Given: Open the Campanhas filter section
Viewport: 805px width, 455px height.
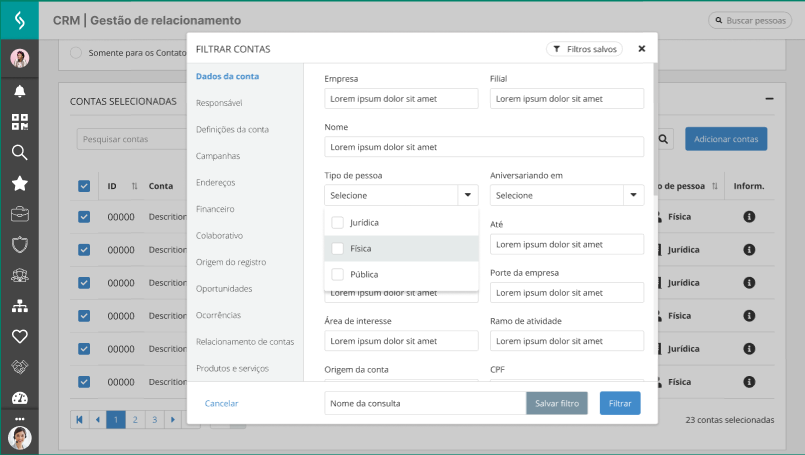Looking at the screenshot, I should point(218,156).
